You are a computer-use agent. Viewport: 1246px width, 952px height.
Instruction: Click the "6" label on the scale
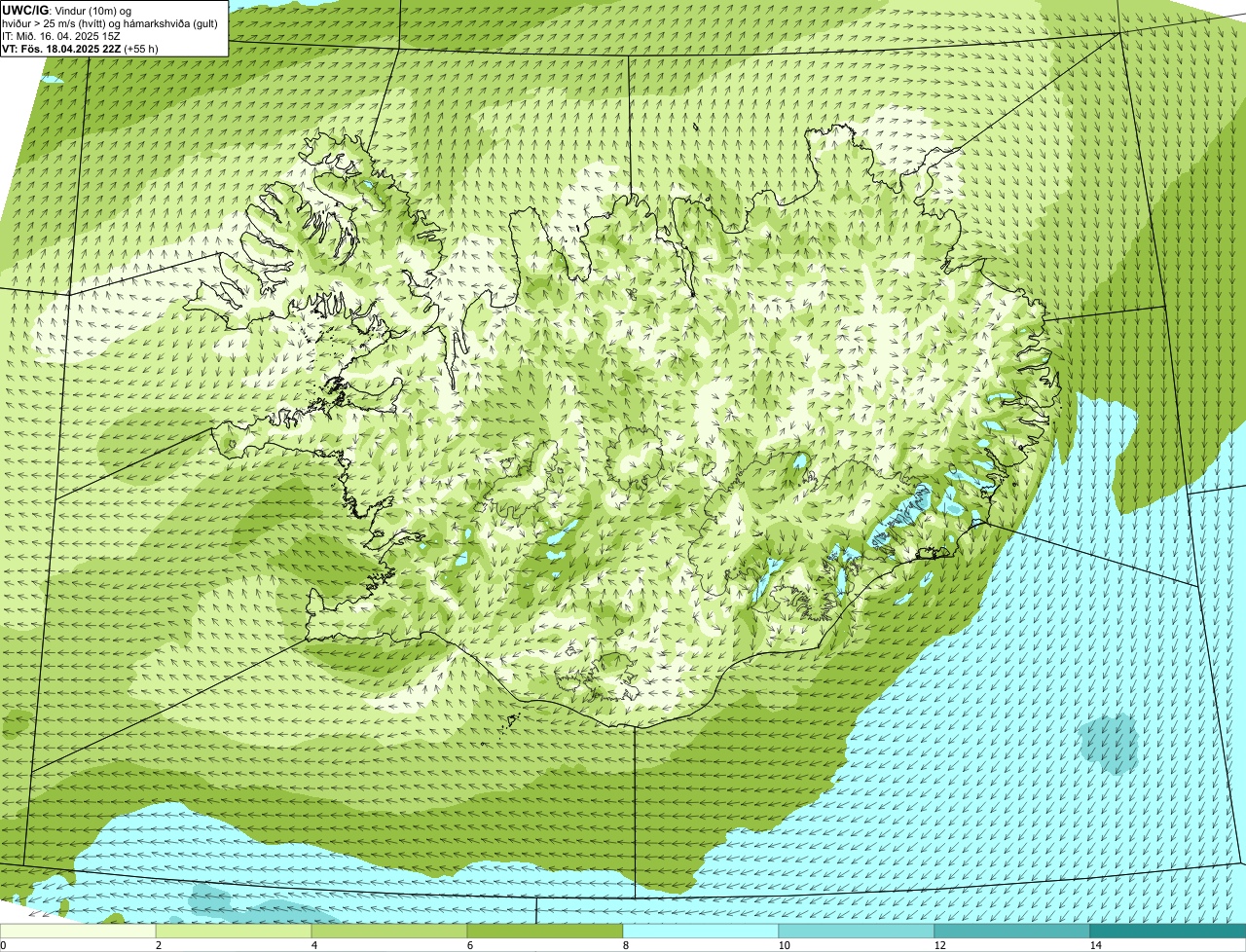[x=470, y=945]
